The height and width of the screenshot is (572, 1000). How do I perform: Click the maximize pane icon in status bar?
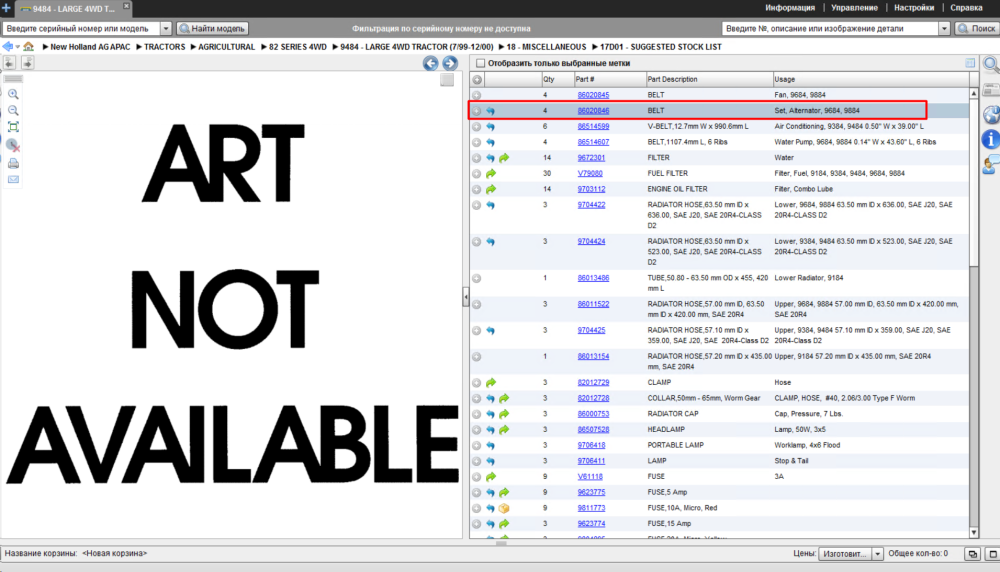993,554
